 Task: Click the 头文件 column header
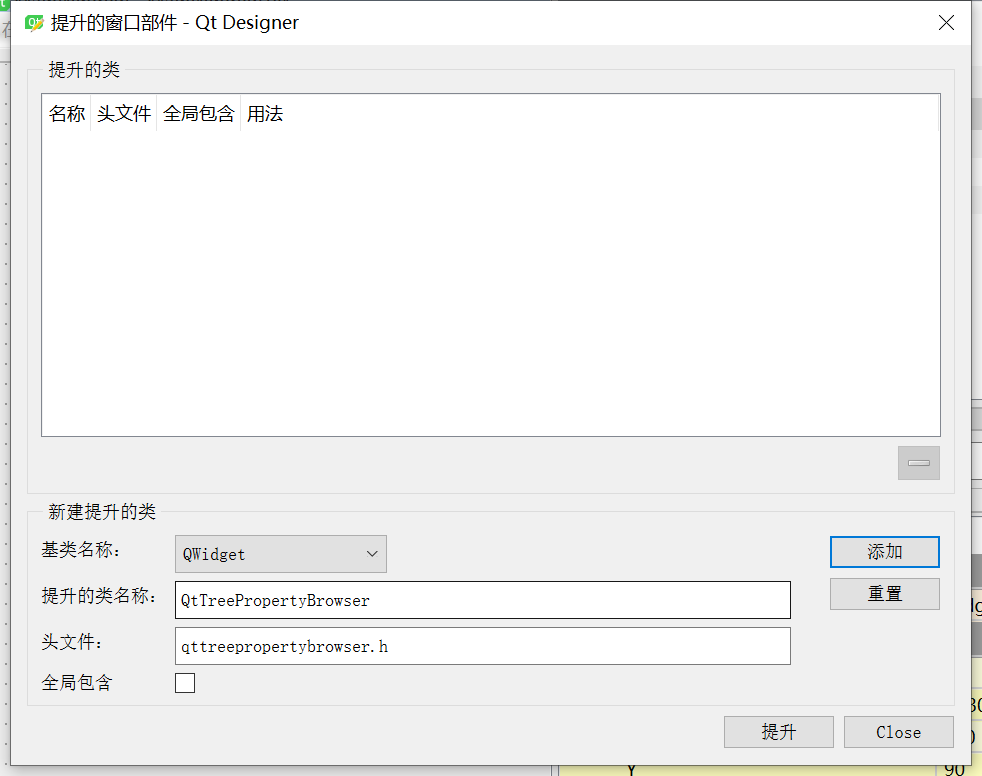coord(122,113)
